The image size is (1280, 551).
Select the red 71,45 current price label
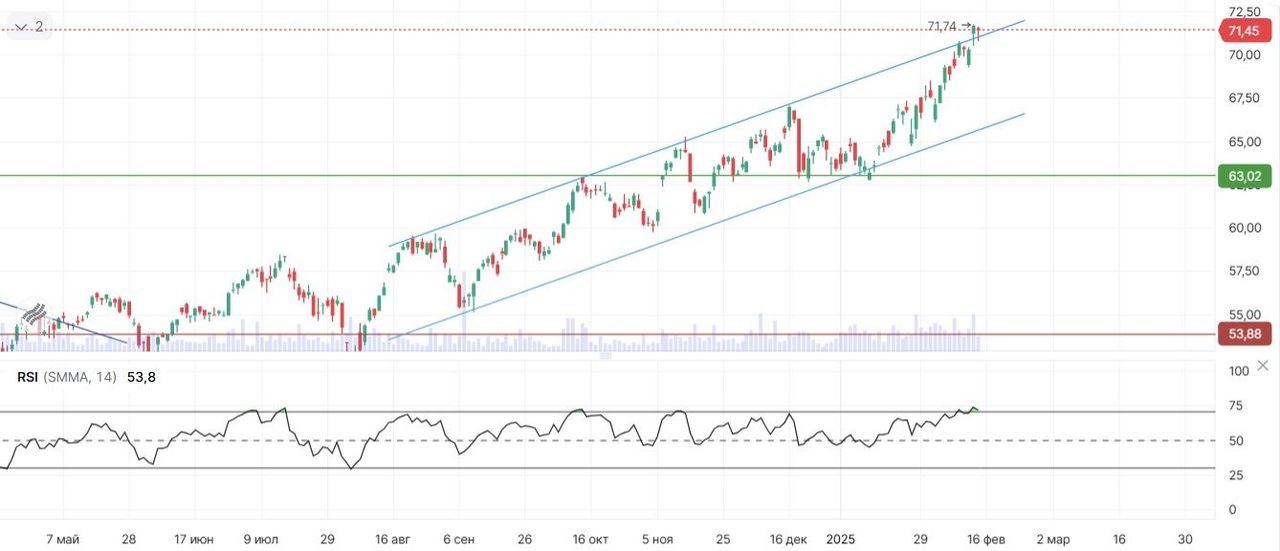(x=1243, y=31)
